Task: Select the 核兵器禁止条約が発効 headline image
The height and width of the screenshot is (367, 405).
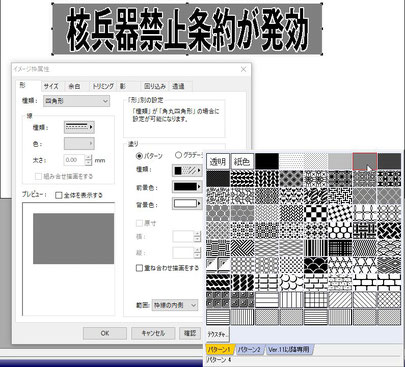Action: pos(187,29)
